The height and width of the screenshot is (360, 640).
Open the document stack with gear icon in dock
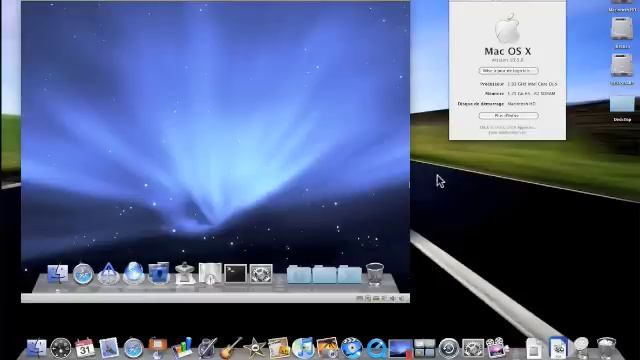click(x=558, y=348)
